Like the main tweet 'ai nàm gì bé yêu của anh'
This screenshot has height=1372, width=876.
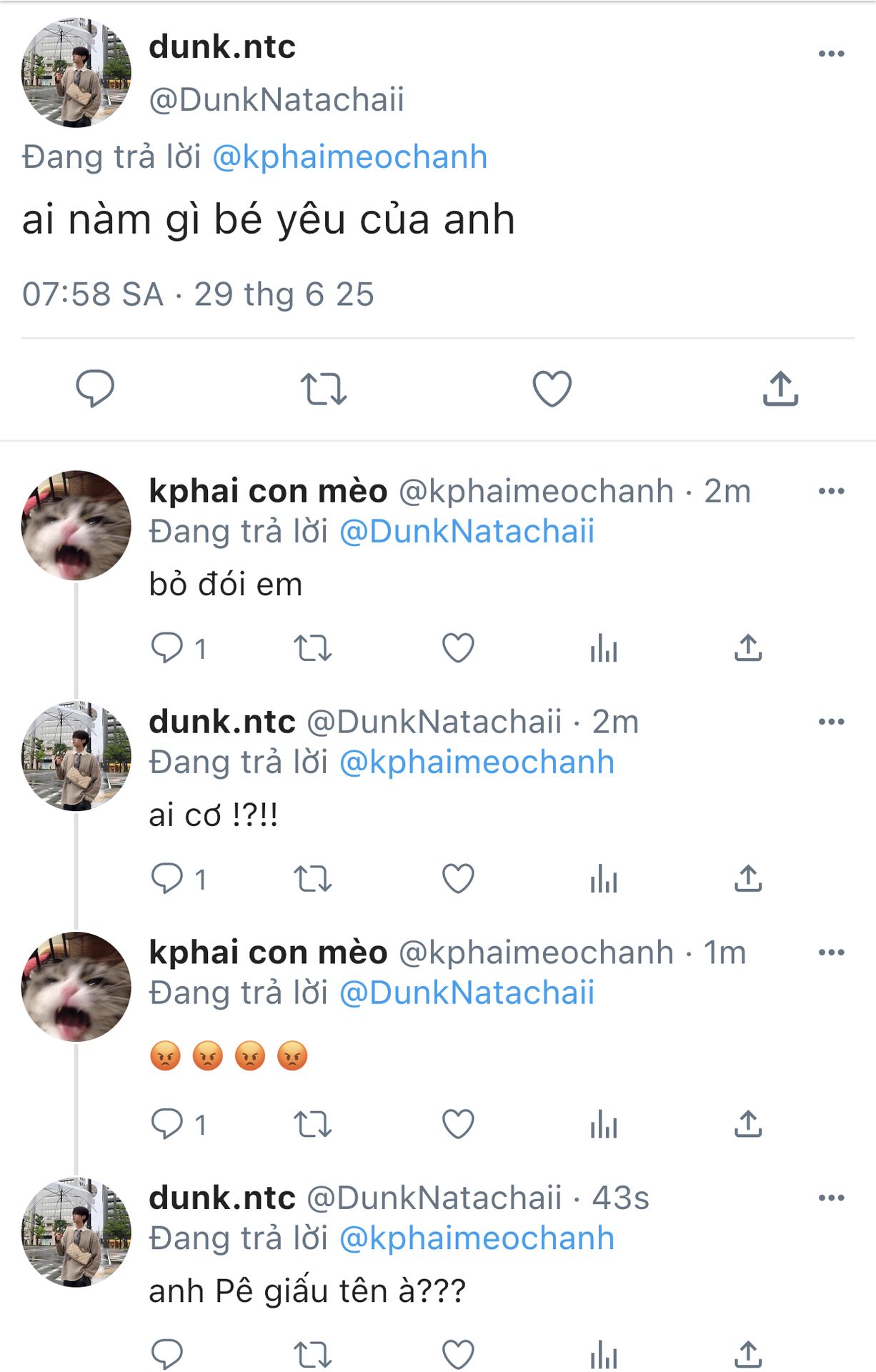click(x=552, y=389)
